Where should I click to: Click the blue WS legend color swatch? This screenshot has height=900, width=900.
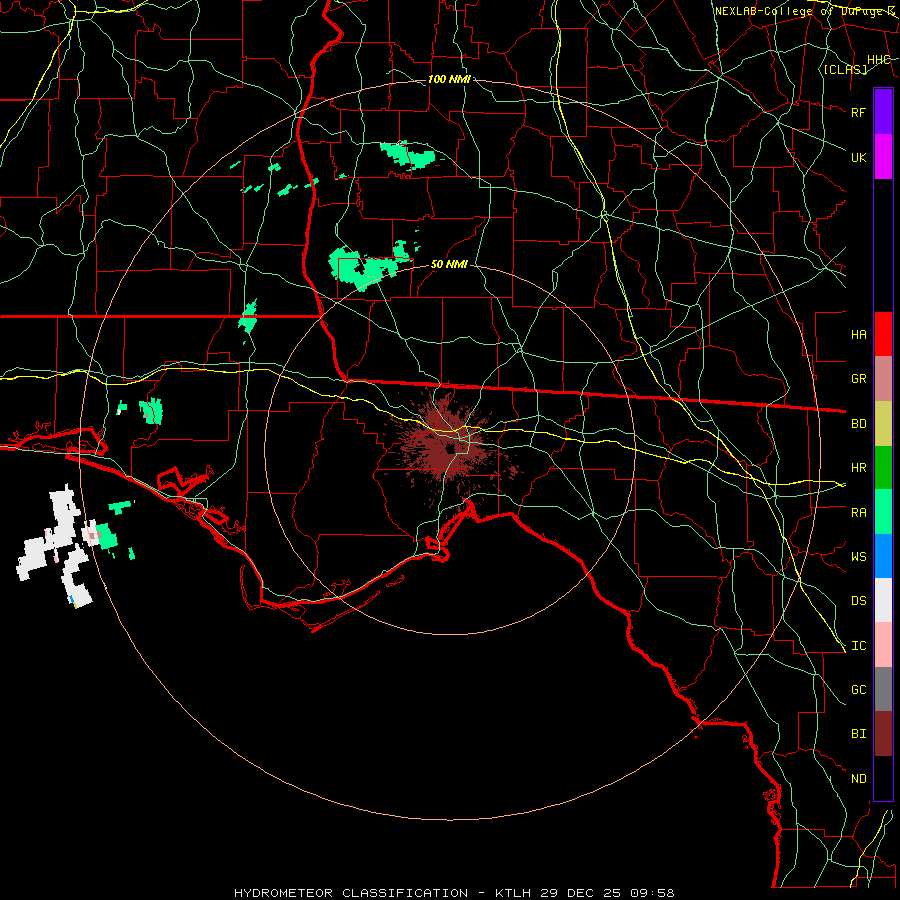(x=883, y=556)
